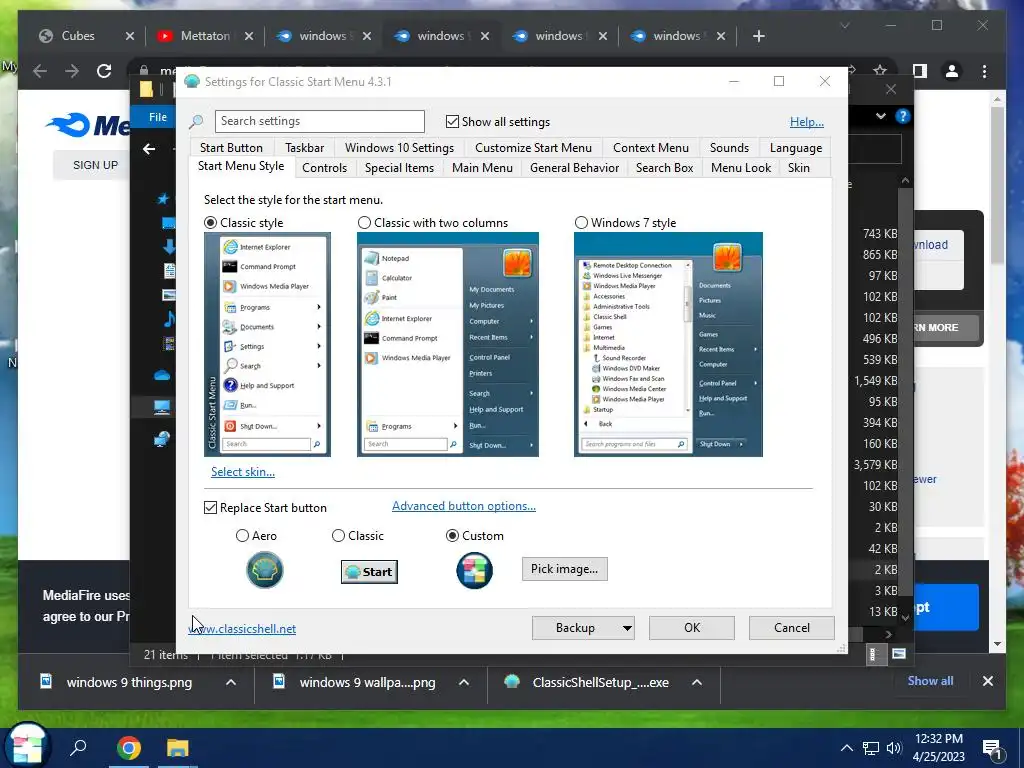Switch to the Search Box tab
Viewport: 1024px width, 768px height.
(x=664, y=168)
